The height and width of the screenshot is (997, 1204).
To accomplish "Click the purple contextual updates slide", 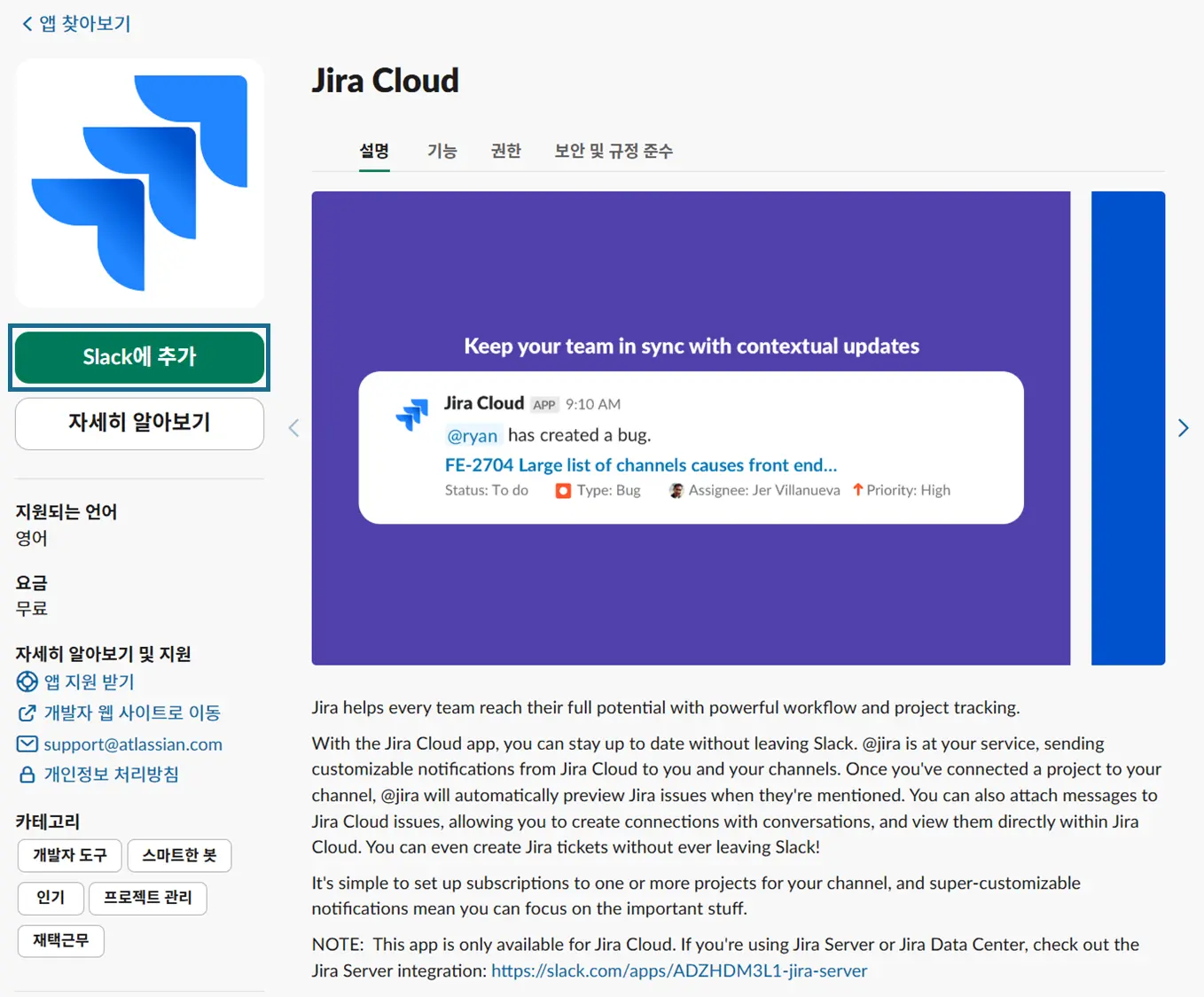I will click(x=691, y=428).
